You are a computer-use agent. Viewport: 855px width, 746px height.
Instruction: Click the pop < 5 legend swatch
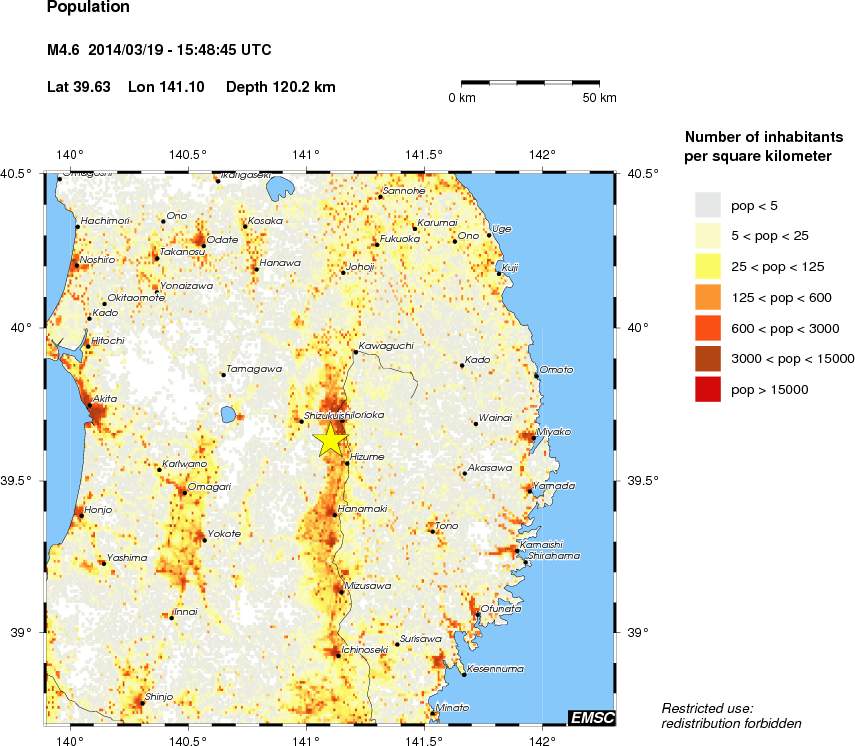pyautogui.click(x=707, y=205)
